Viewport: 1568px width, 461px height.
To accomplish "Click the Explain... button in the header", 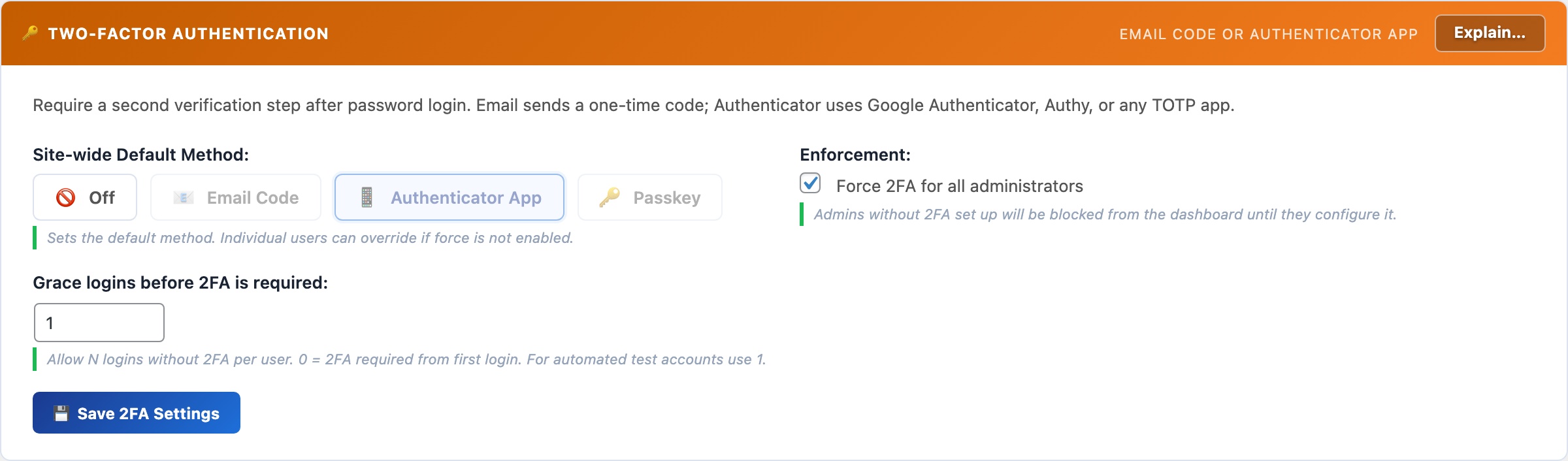I will pos(1490,32).
